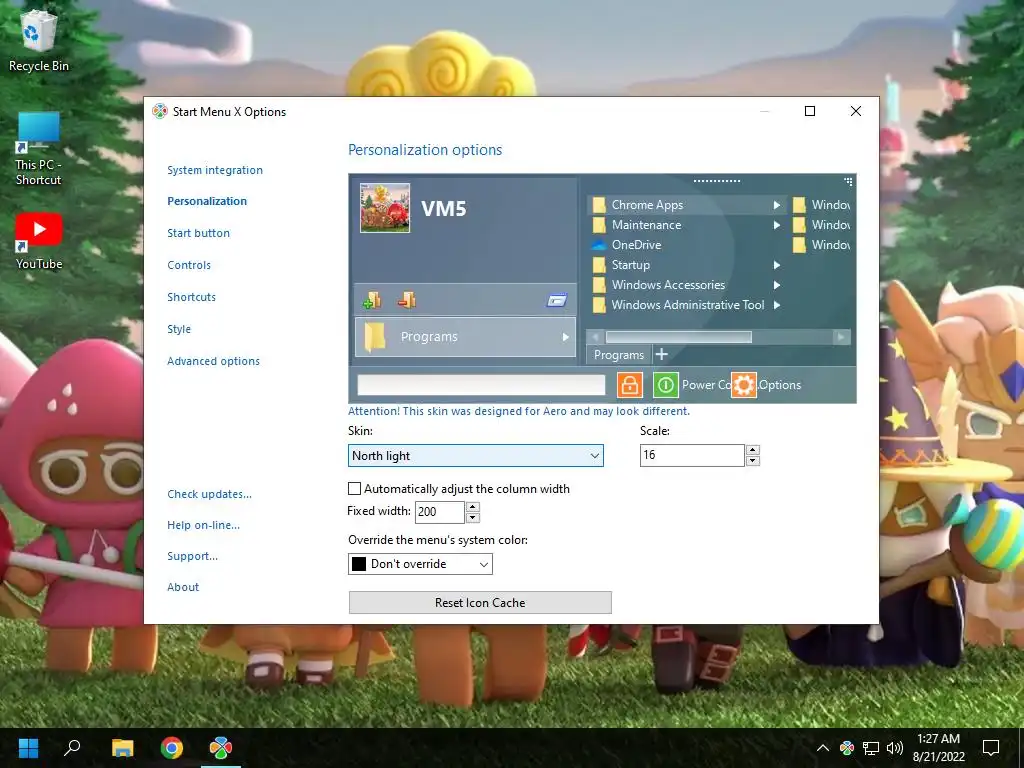Launch Google Chrome from the taskbar
This screenshot has height=768, width=1024.
[x=172, y=748]
